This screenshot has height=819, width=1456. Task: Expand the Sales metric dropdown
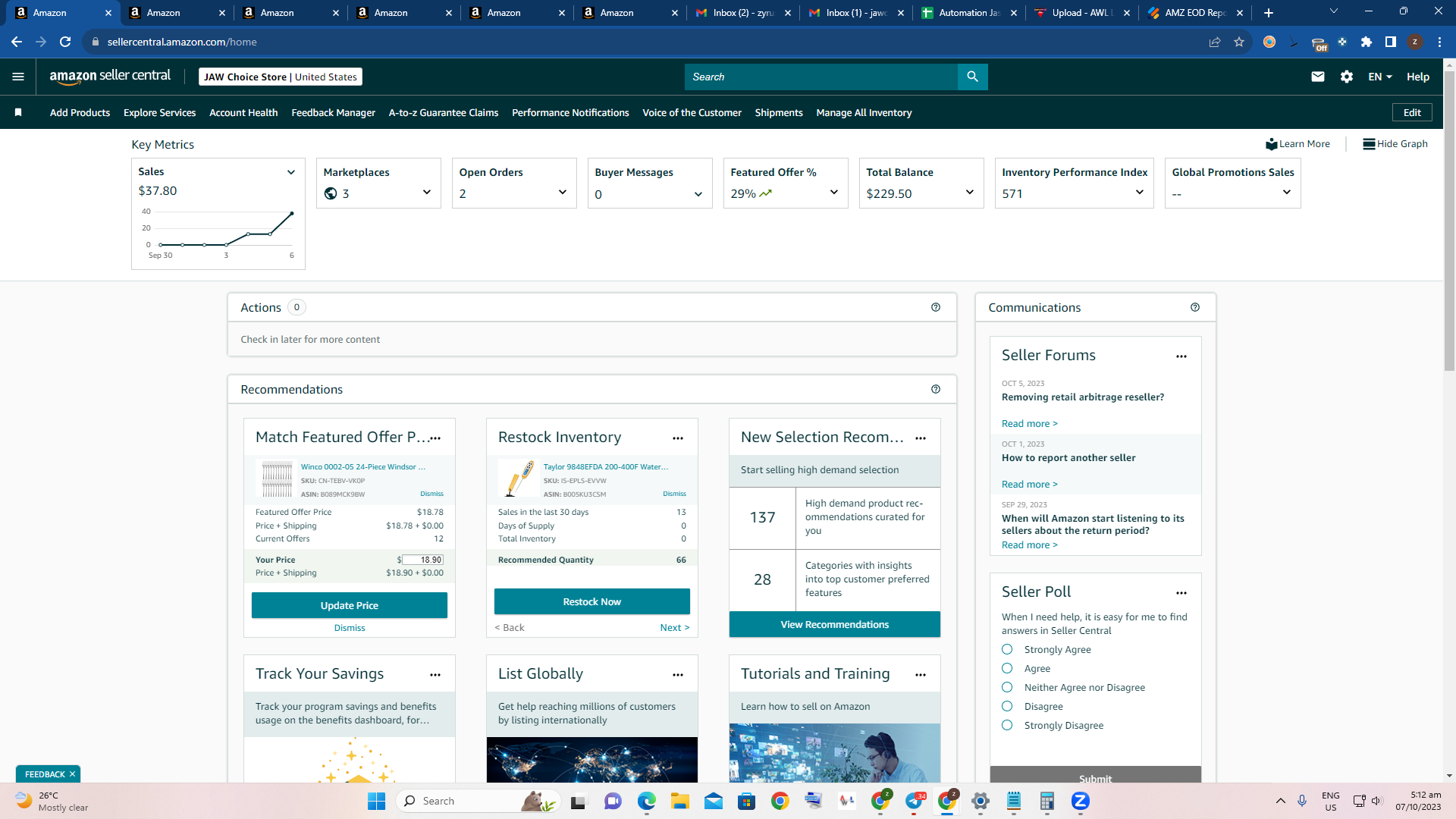click(x=290, y=172)
